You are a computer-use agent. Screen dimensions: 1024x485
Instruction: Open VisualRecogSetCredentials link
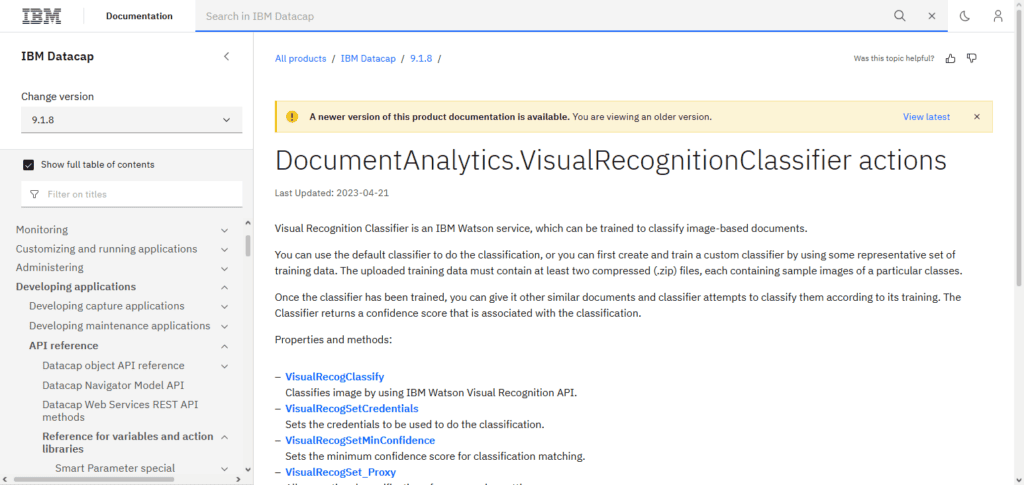[352, 409]
